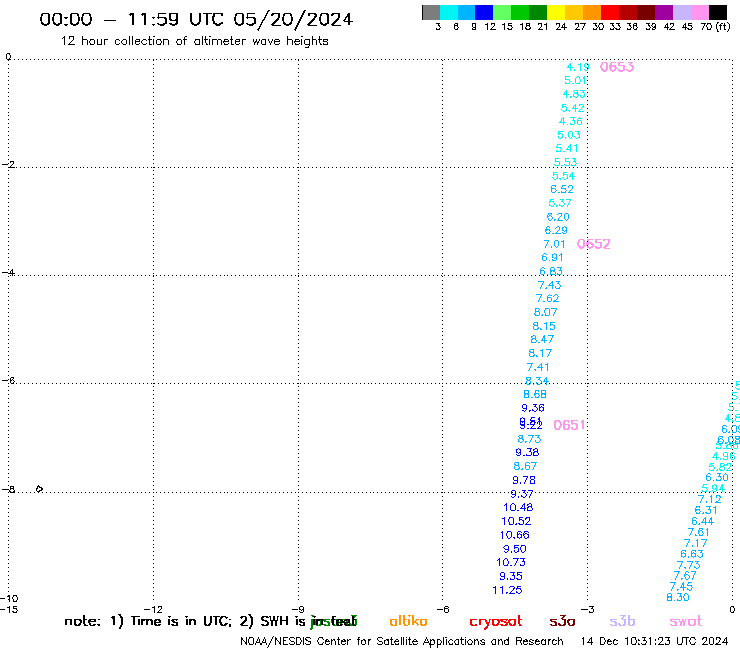Select the pure blue swatch in the legend
Image resolution: width=740 pixels, height=650 pixels.
[x=484, y=12]
